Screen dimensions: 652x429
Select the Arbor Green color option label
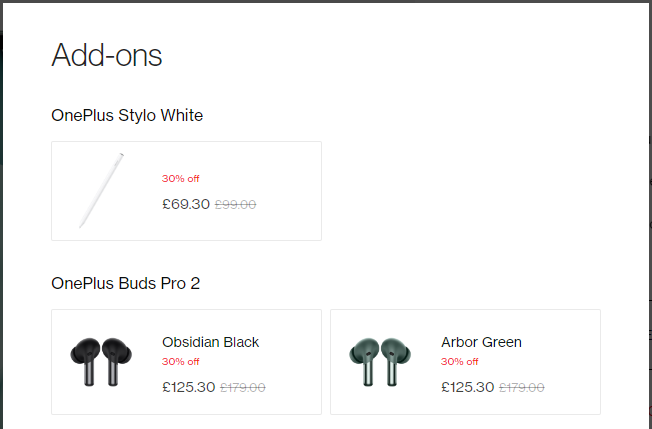[481, 342]
